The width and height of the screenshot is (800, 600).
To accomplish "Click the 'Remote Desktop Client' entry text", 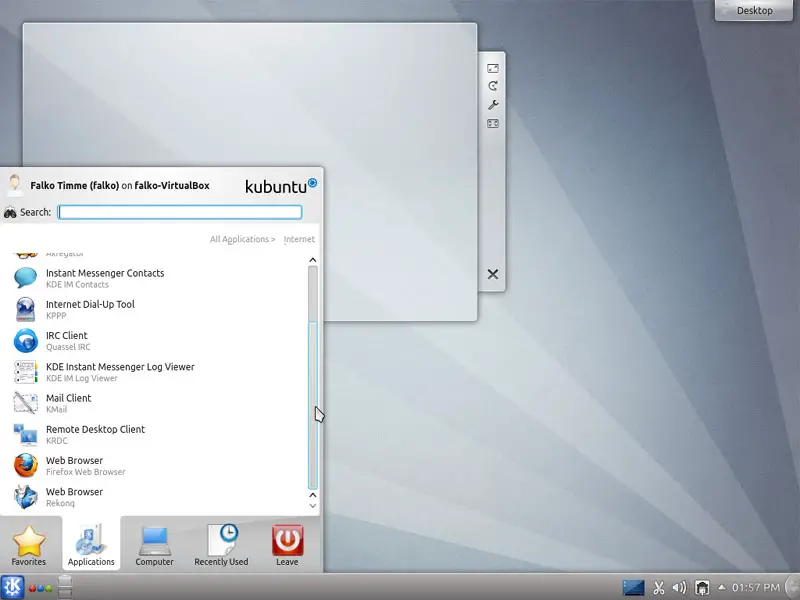I will coord(95,429).
